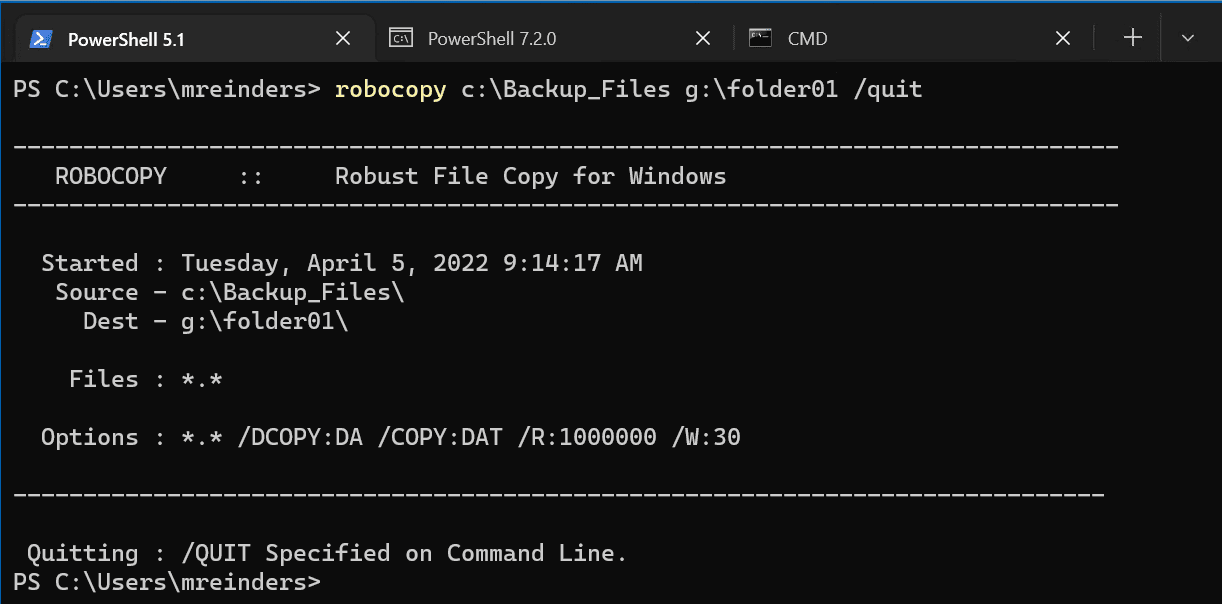Click the Source path c:\Backup_Files\ text

coord(292,293)
